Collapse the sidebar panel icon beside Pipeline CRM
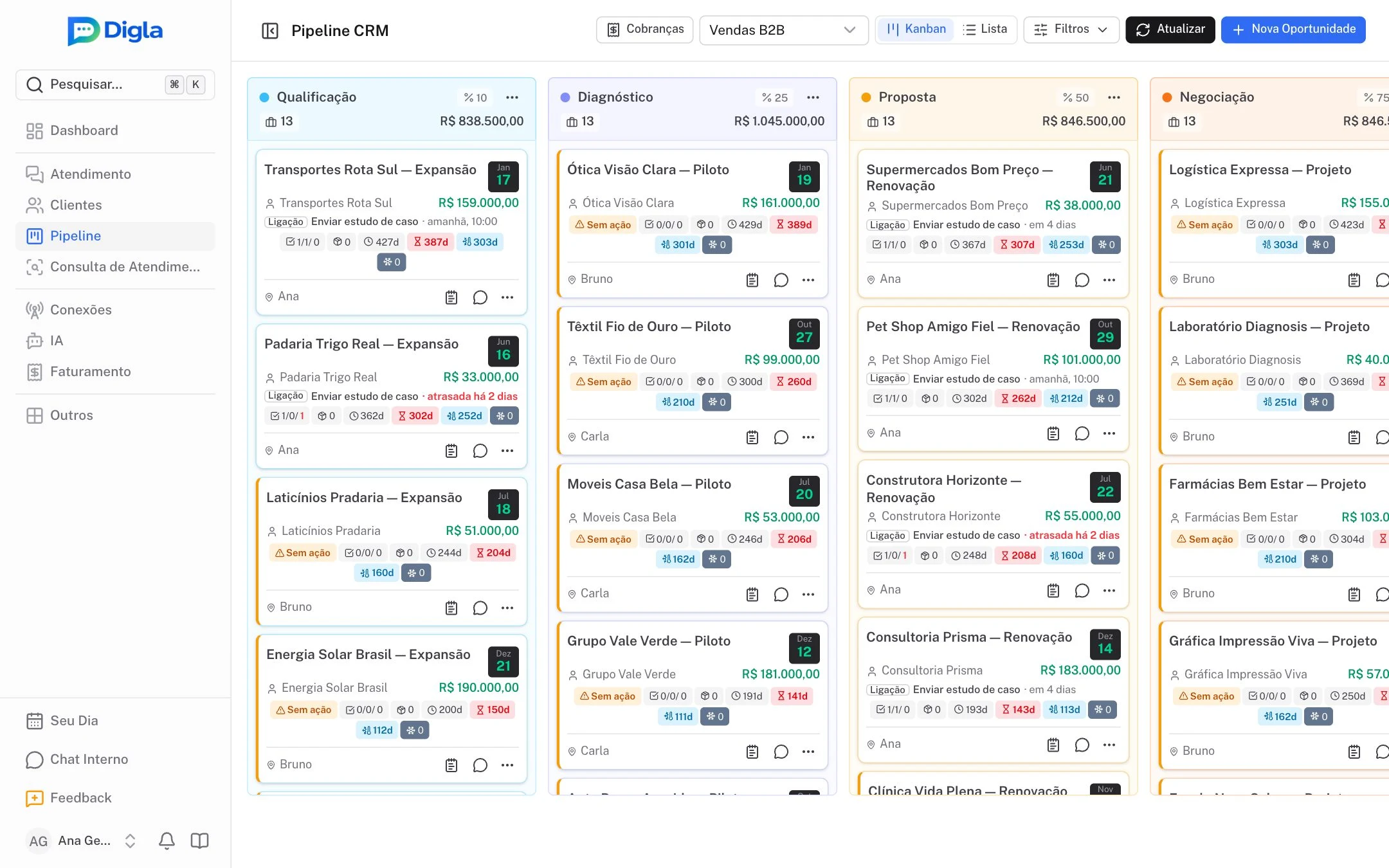 pos(270,31)
